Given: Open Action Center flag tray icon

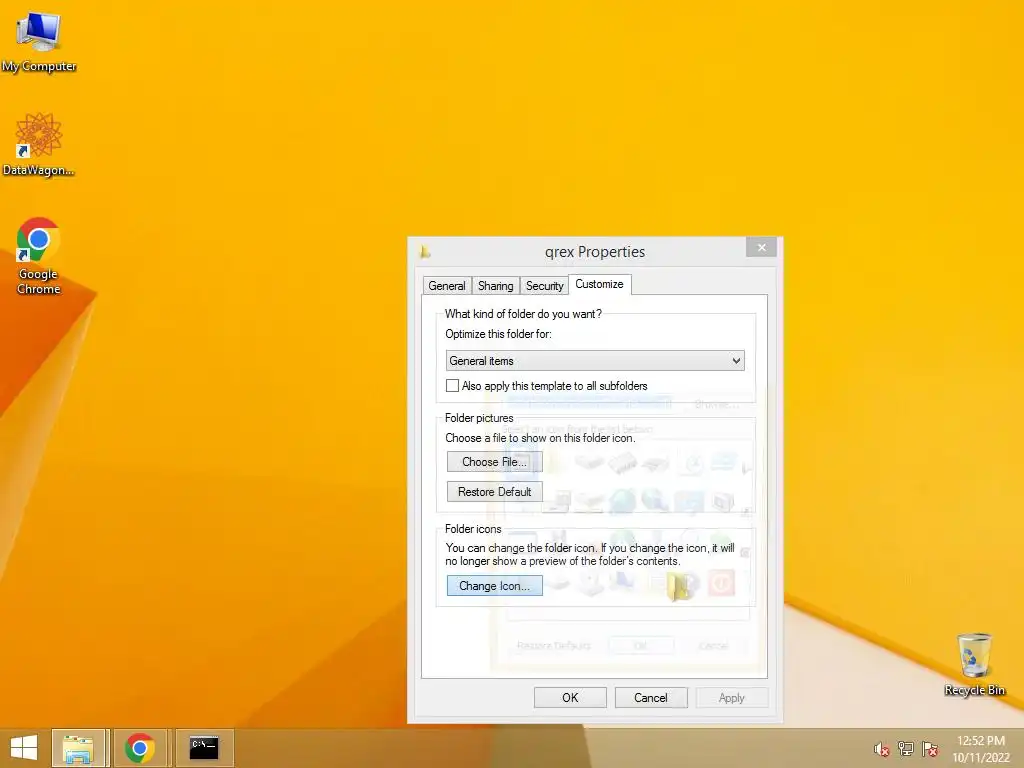Looking at the screenshot, I should (x=929, y=749).
